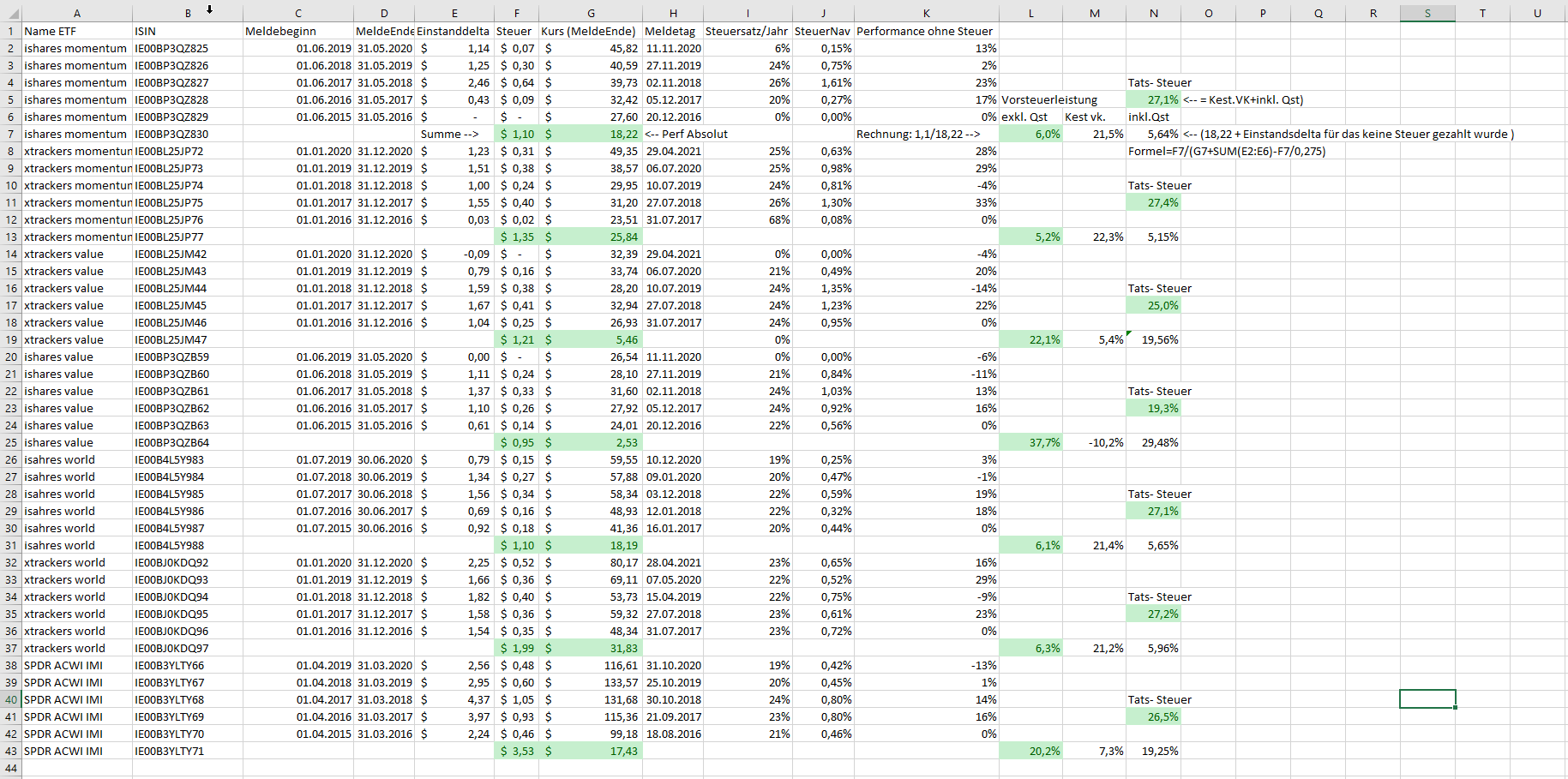Select column K header
The height and width of the screenshot is (779, 1568).
coord(926,13)
